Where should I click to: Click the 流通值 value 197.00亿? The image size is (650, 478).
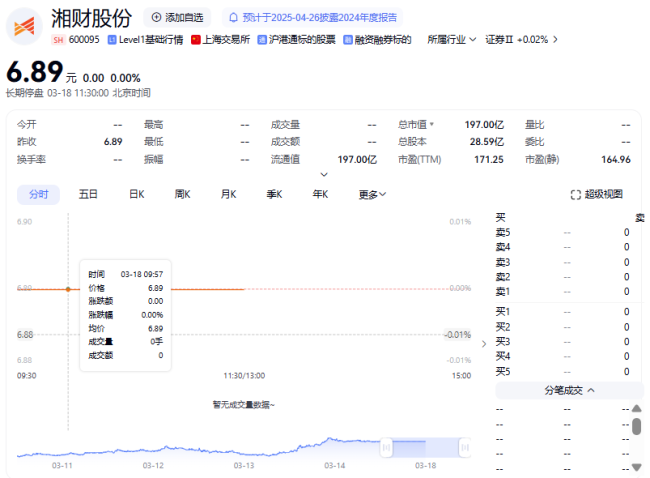coord(357,160)
